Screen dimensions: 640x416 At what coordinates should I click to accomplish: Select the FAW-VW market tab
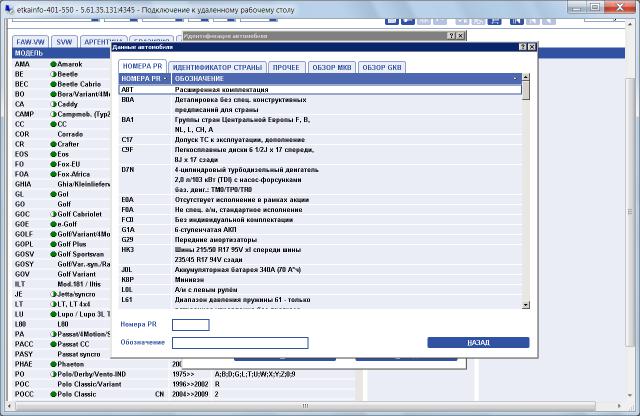[x=30, y=42]
